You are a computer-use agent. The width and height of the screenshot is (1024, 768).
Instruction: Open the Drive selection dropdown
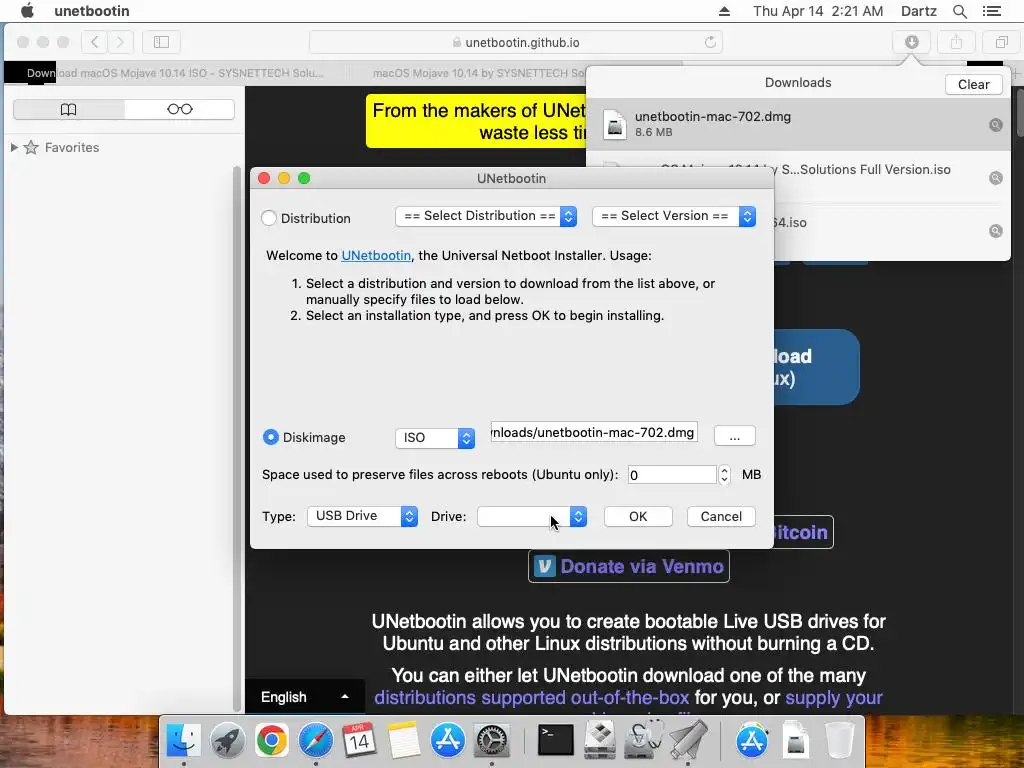click(532, 516)
